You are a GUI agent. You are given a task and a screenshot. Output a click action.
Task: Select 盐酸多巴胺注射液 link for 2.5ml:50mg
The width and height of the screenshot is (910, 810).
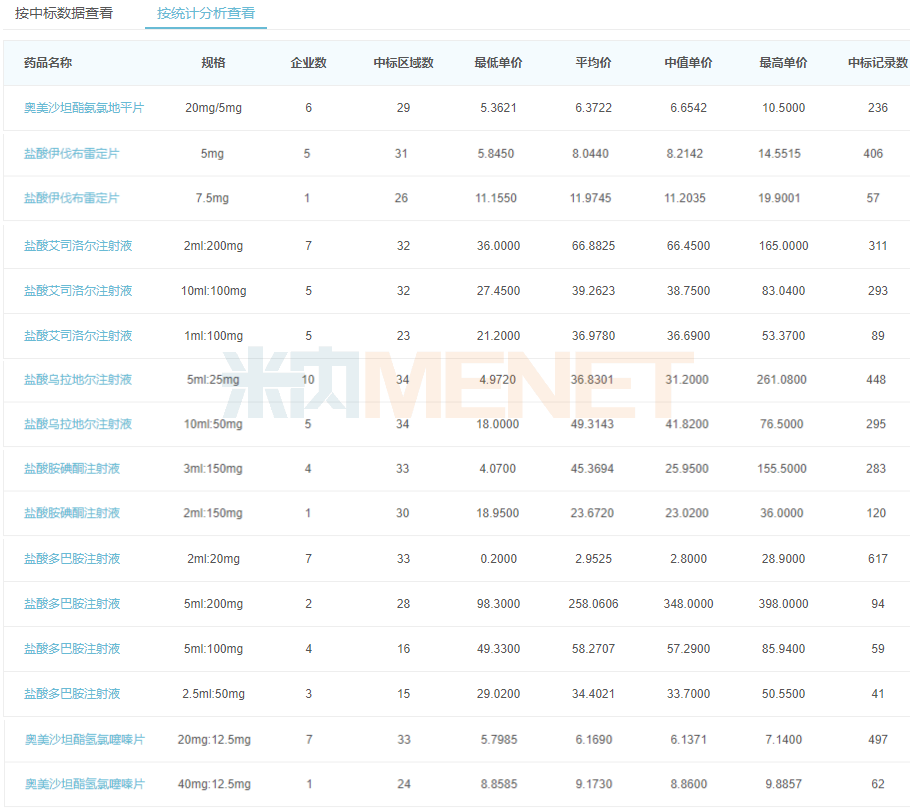pyautogui.click(x=72, y=694)
